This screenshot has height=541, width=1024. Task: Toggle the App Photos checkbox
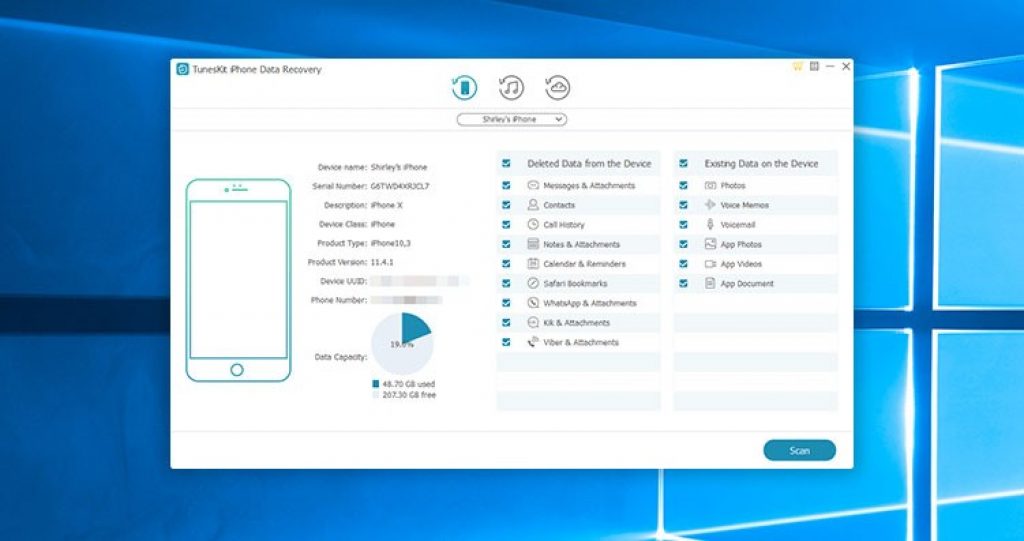683,244
